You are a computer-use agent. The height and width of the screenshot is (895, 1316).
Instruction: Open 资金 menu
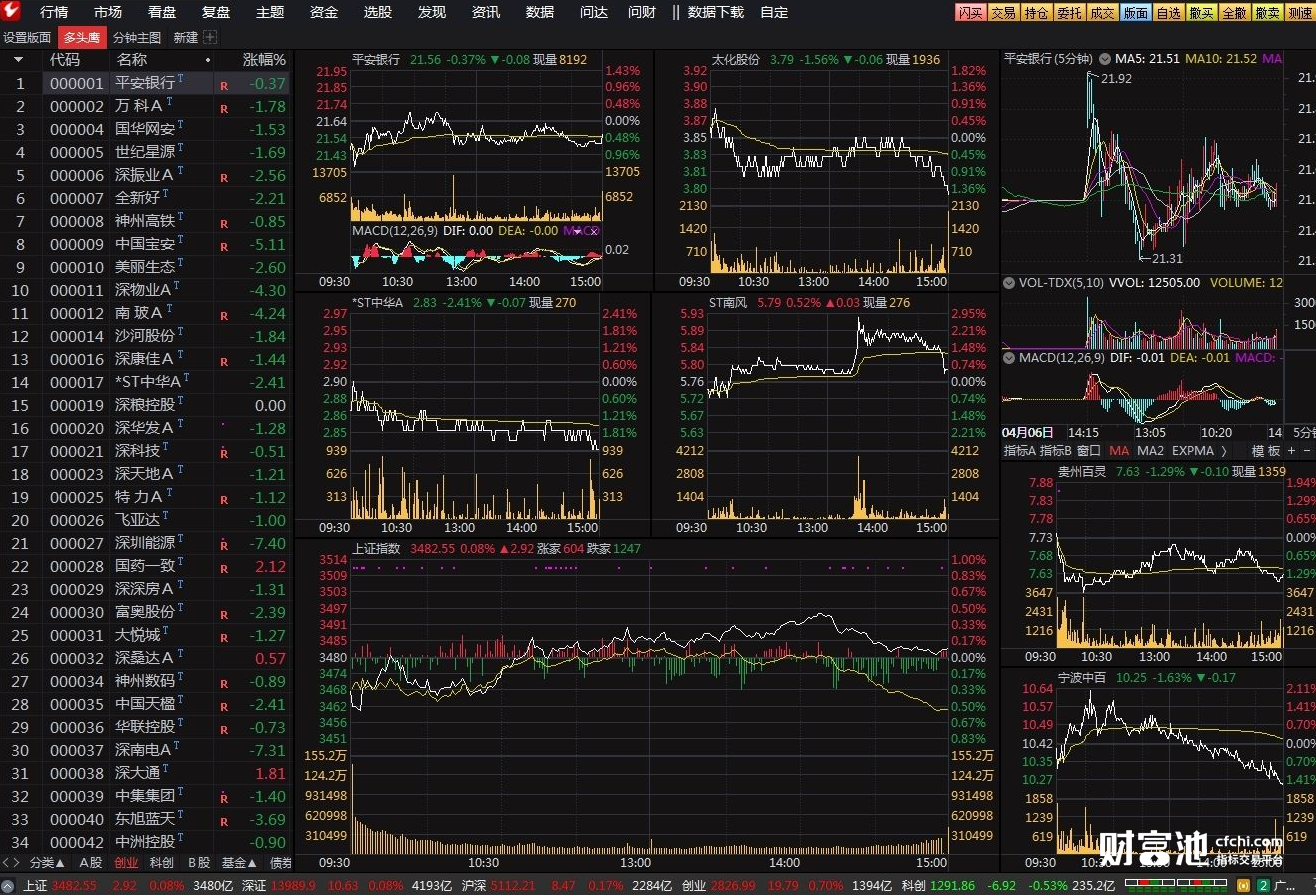click(x=324, y=12)
